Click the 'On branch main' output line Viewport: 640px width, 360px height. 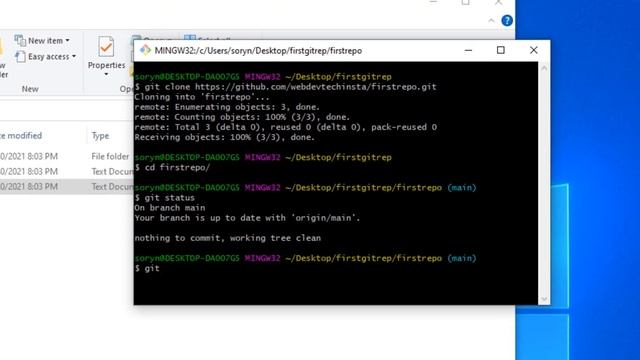tap(170, 208)
